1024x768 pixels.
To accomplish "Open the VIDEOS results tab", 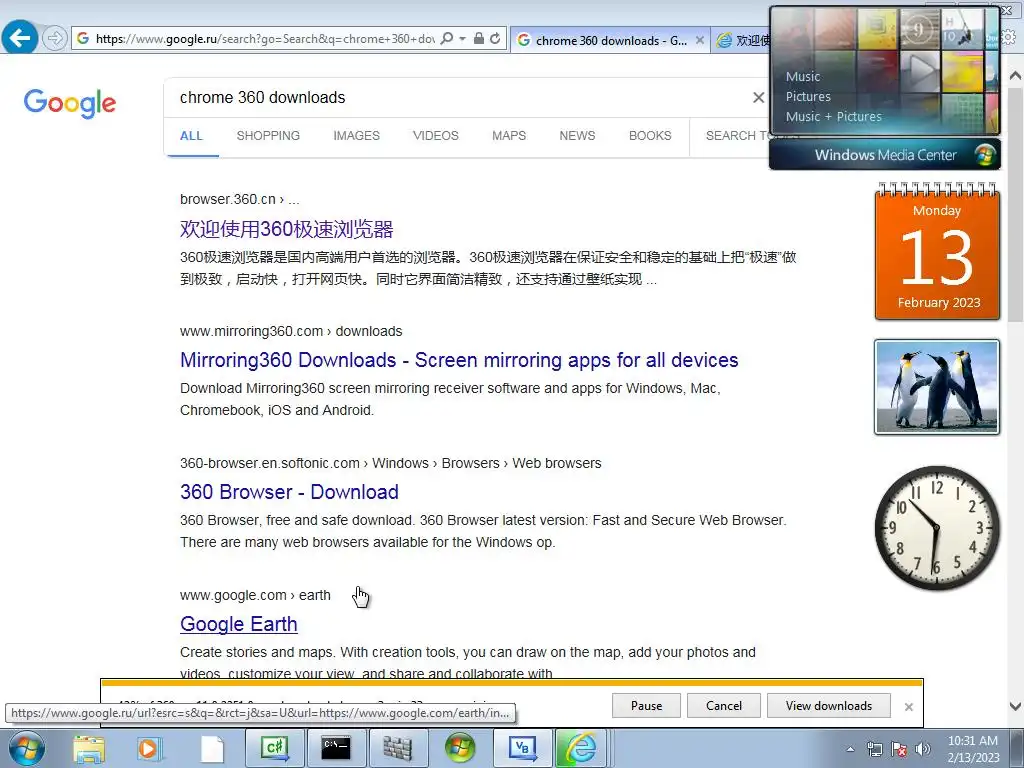I will (436, 136).
